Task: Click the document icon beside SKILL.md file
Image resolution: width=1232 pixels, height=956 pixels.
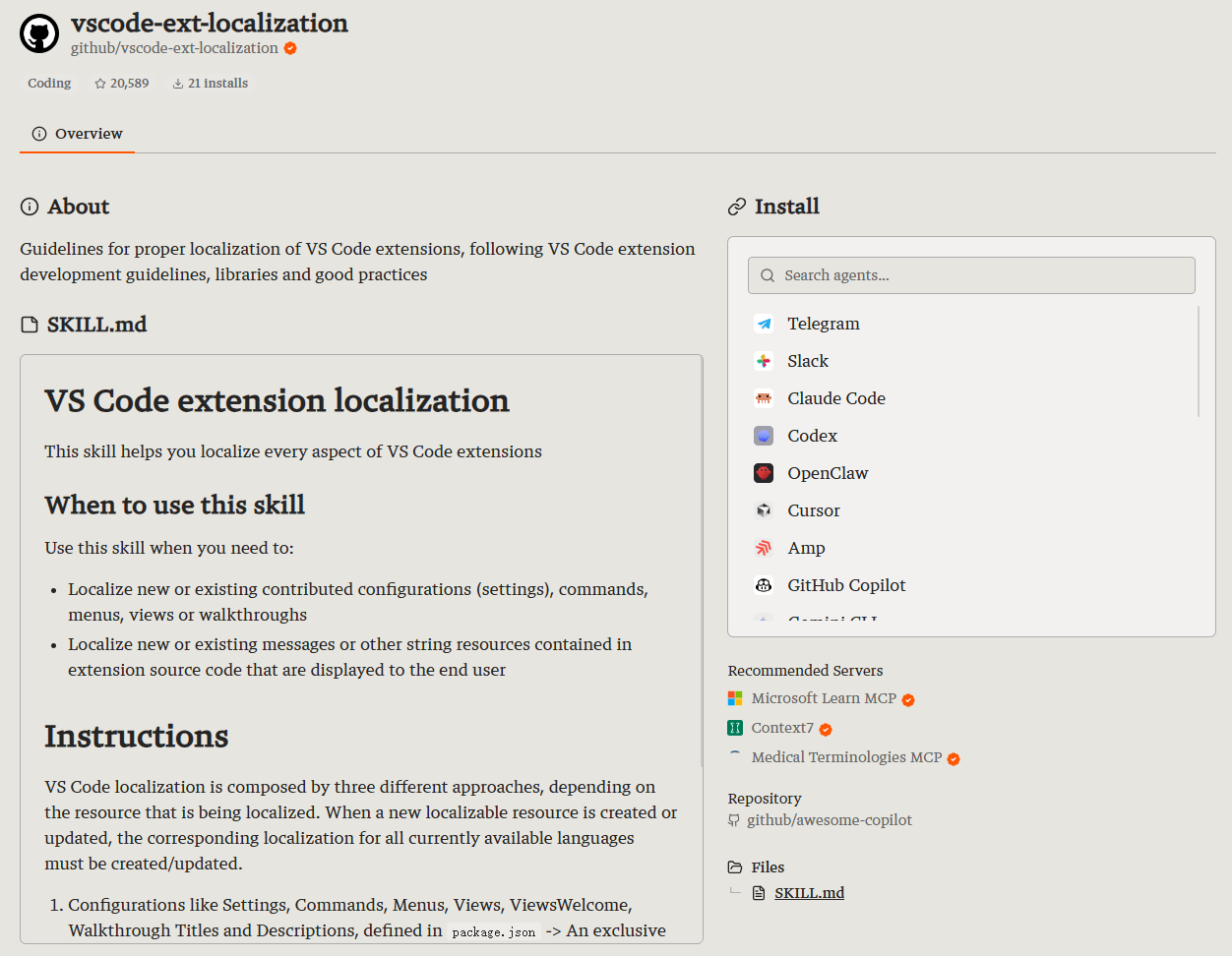Action: 759,893
